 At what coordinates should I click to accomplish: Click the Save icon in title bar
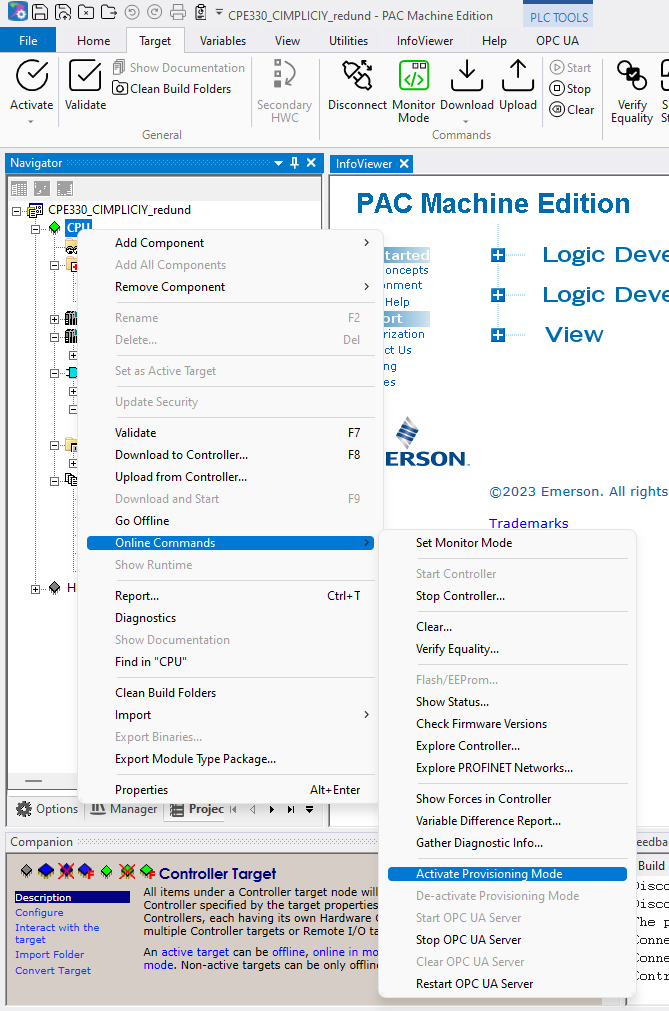point(40,12)
